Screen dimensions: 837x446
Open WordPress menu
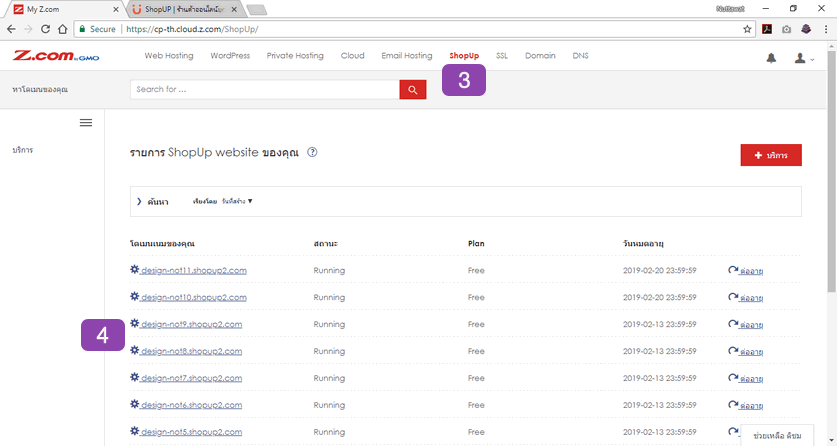(230, 55)
